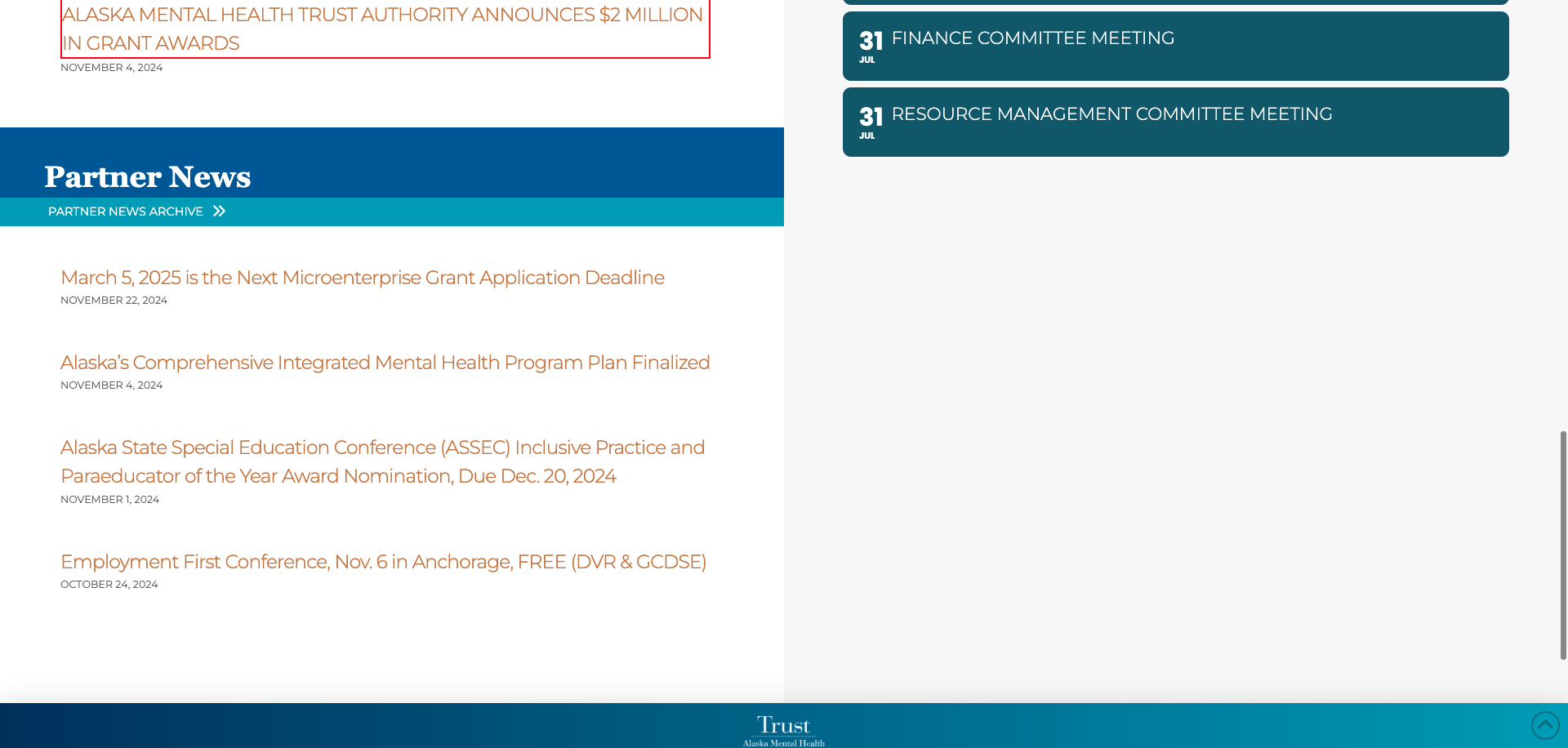Click the Partner News section heading
This screenshot has height=748, width=1568.
148,176
